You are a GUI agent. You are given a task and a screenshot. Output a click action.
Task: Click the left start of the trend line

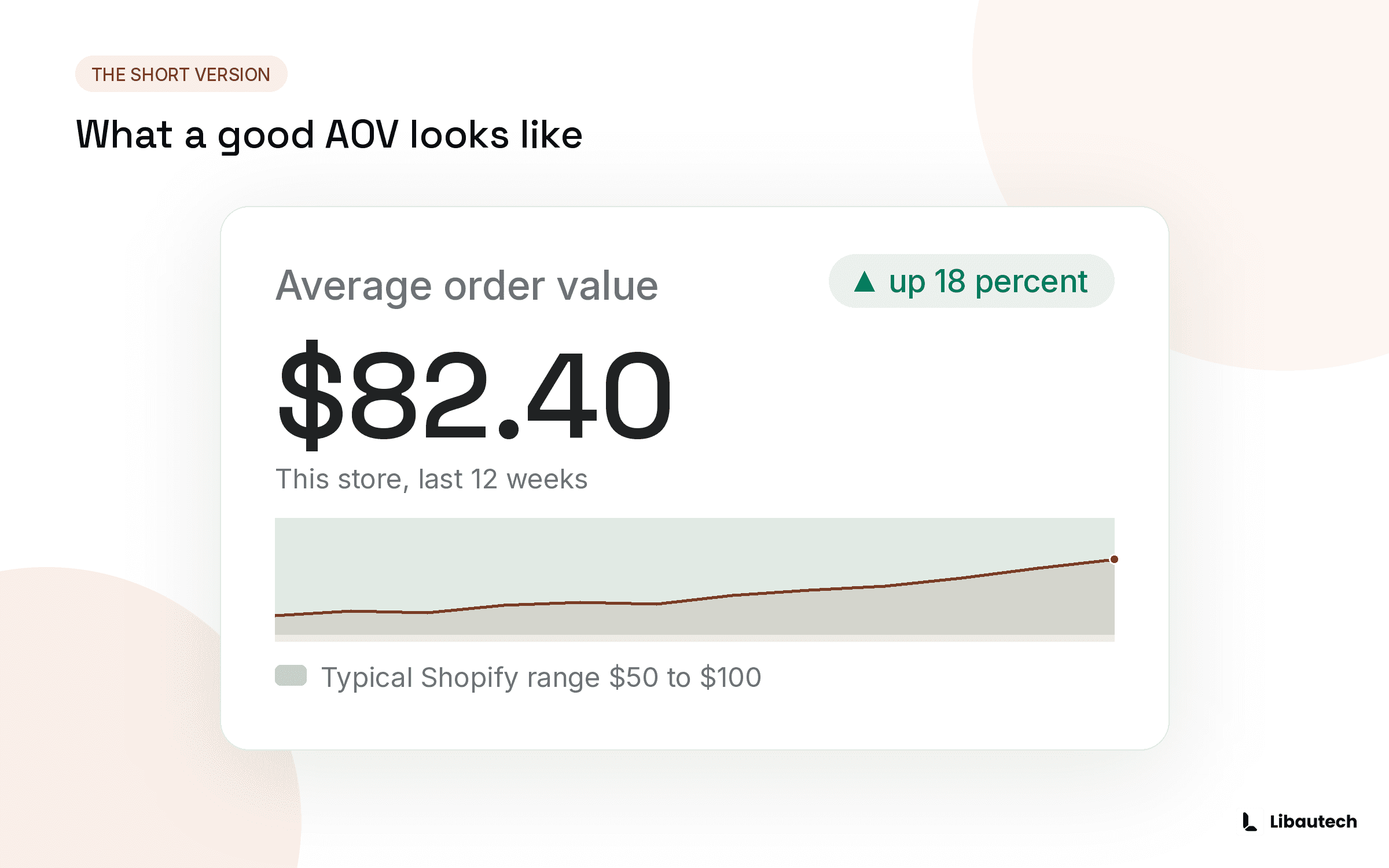click(x=278, y=615)
